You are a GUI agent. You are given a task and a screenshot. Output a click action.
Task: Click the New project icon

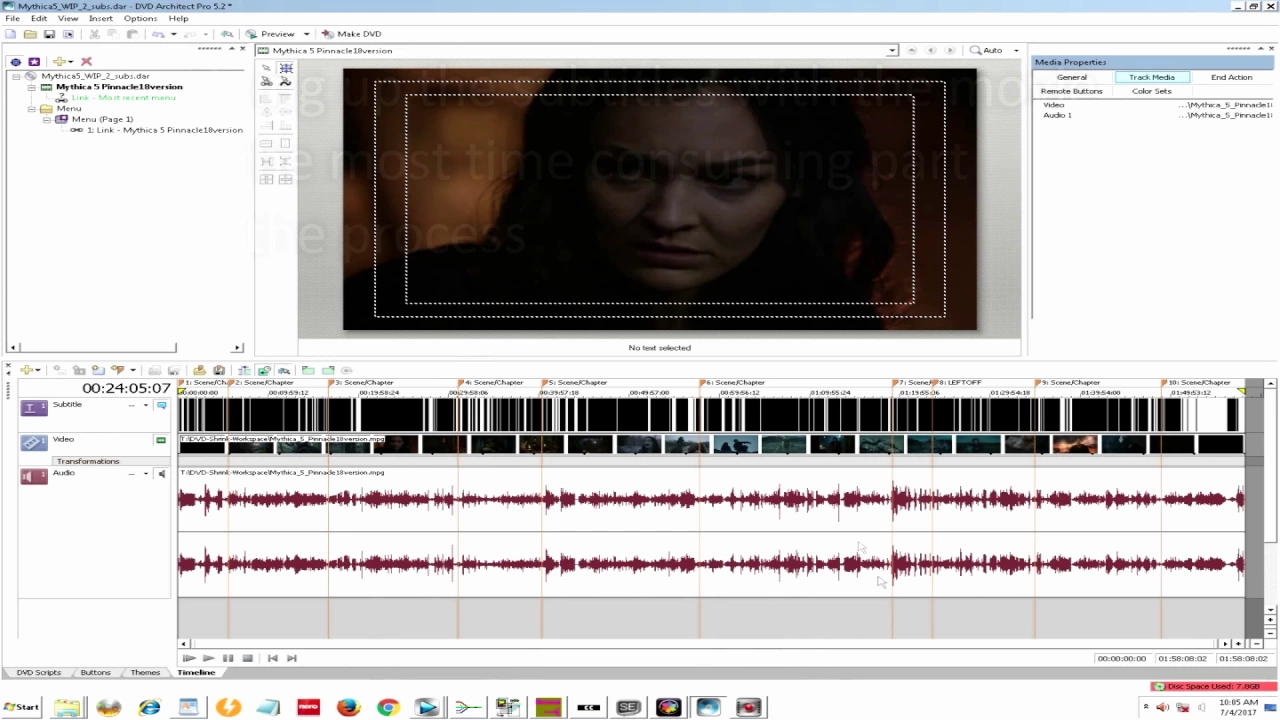click(10, 34)
